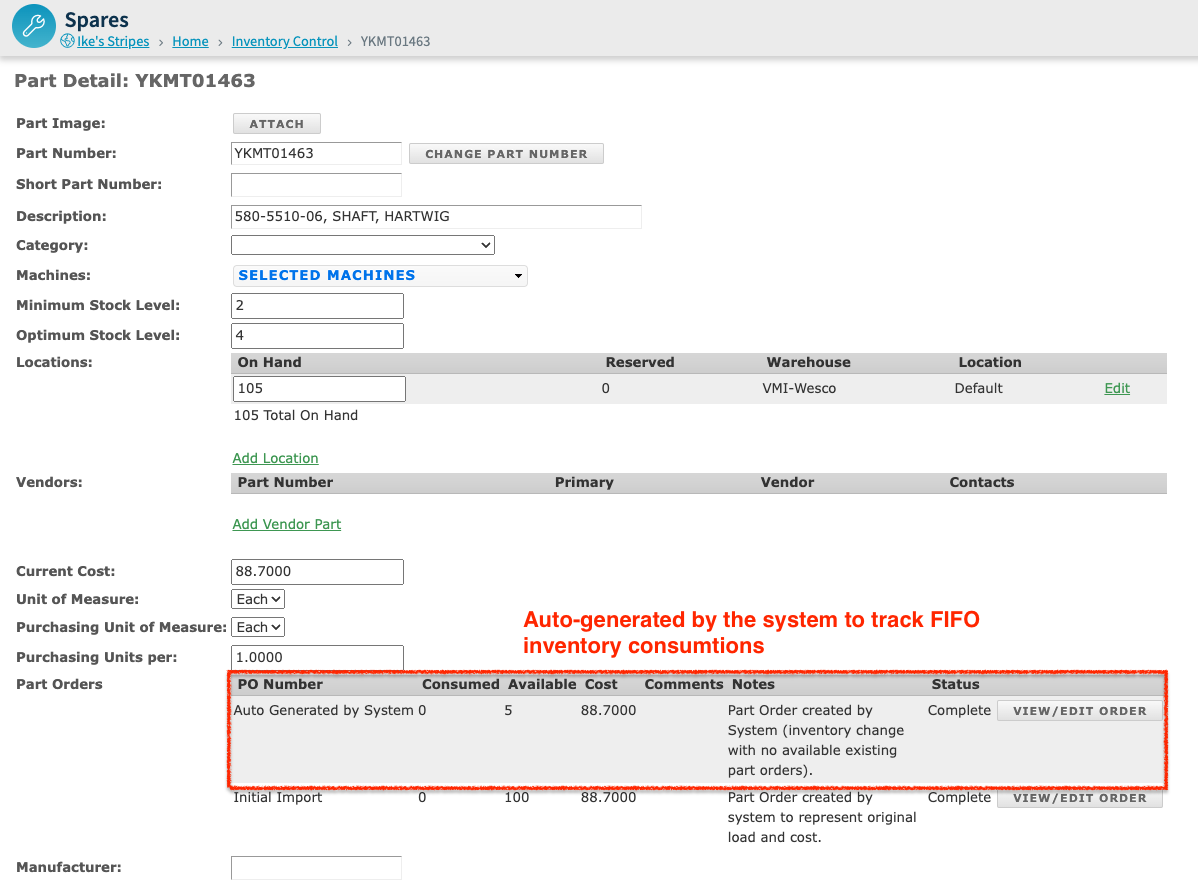Open the Inventory Control breadcrumb link
The image size is (1198, 880).
[x=284, y=41]
